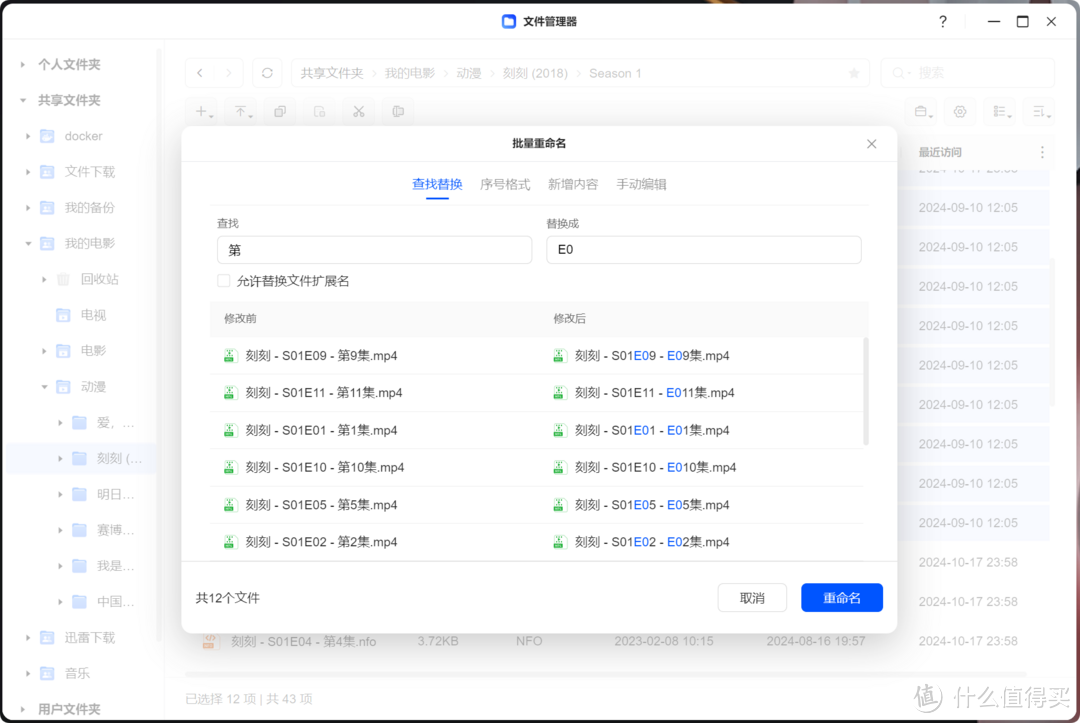The height and width of the screenshot is (723, 1080).
Task: Open the view mode list icon
Action: pos(1000,111)
